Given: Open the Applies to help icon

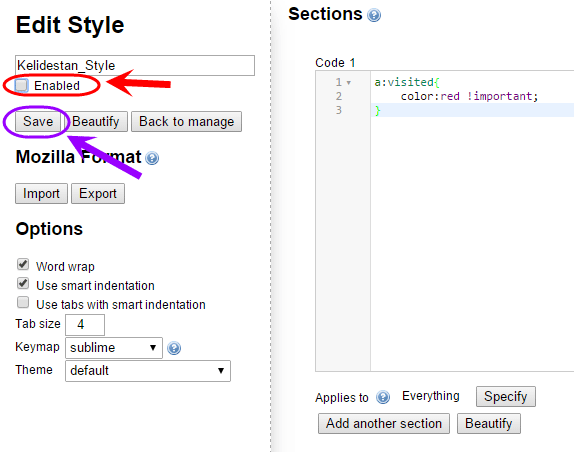Looking at the screenshot, I should 383,397.
